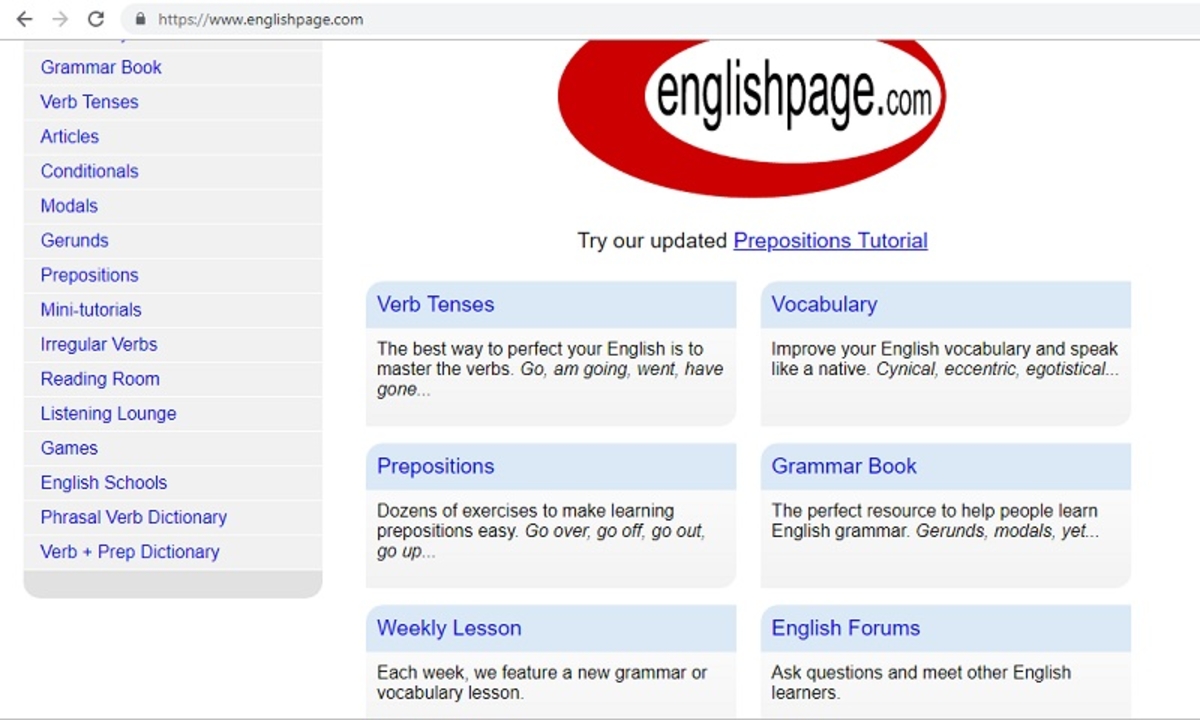Click the browser back arrow
The image size is (1200, 720).
[x=24, y=19]
